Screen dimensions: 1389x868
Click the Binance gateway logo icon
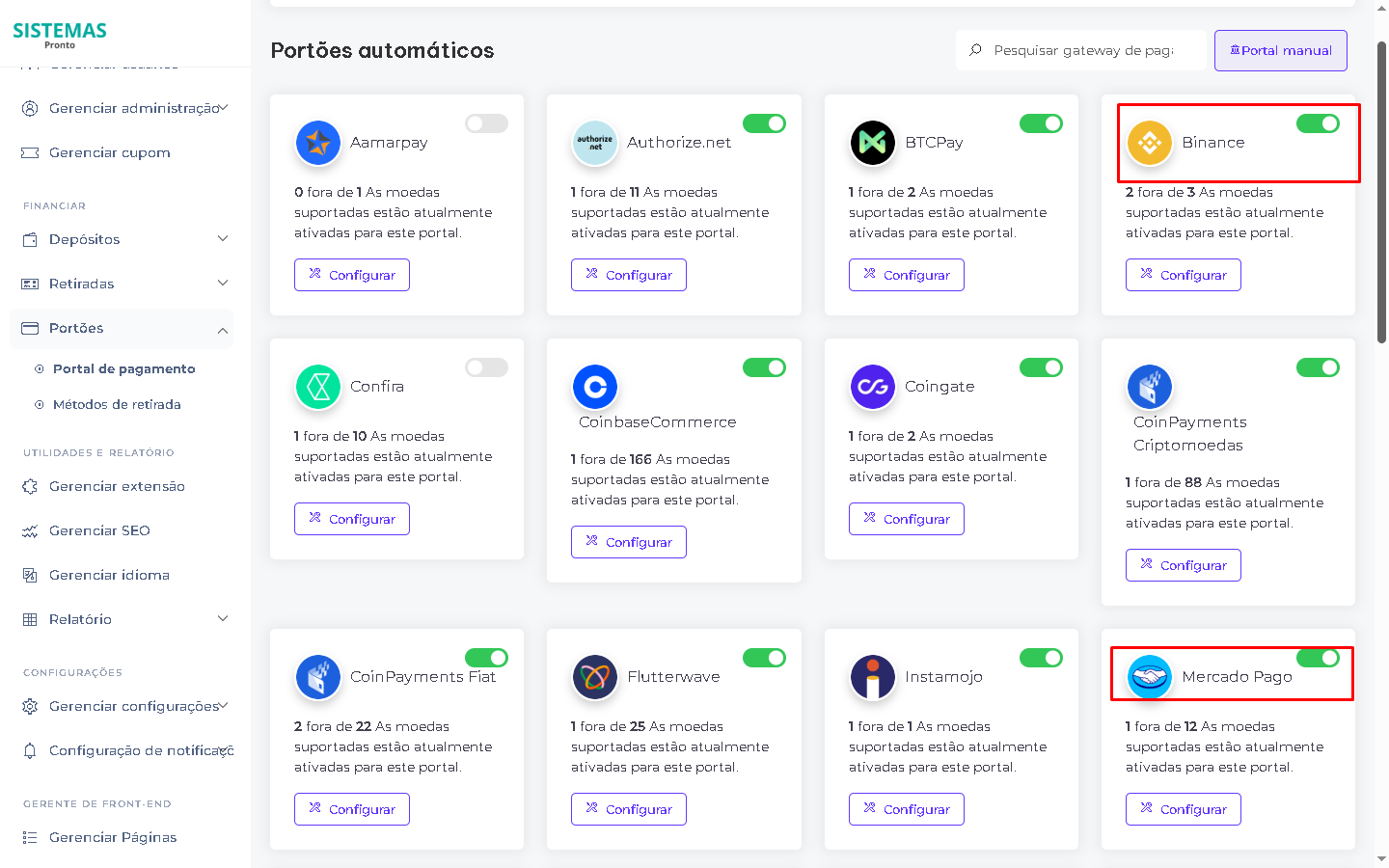tap(1150, 143)
